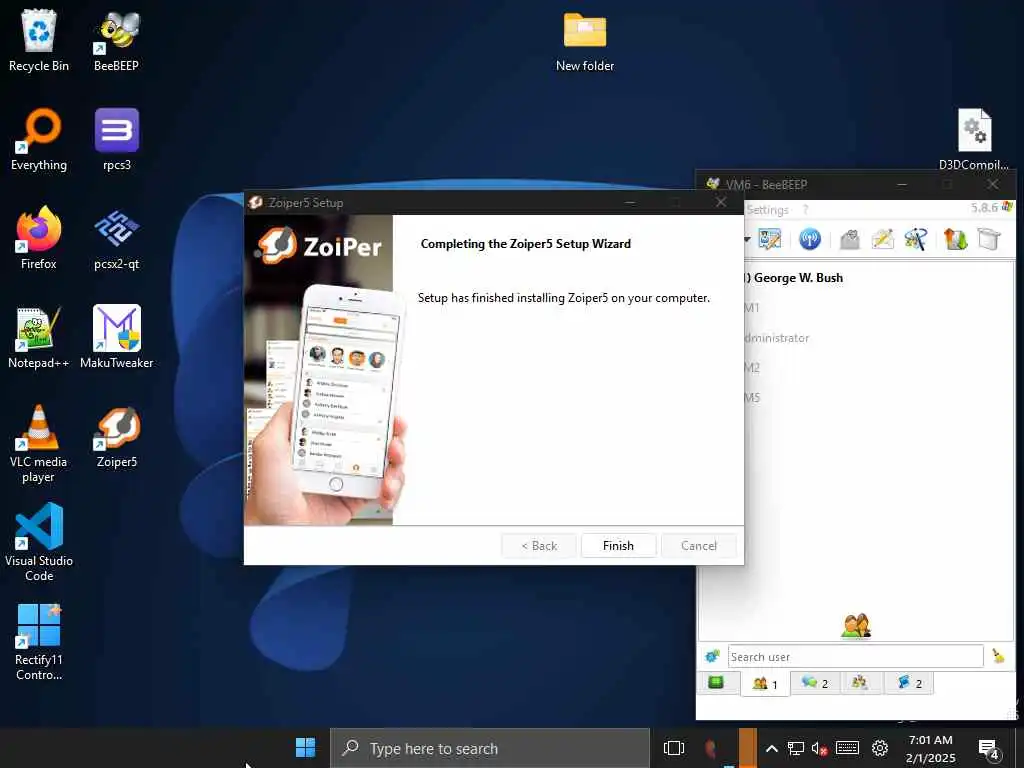
Task: Select the Notepad++ desktop shortcut
Action: click(39, 338)
